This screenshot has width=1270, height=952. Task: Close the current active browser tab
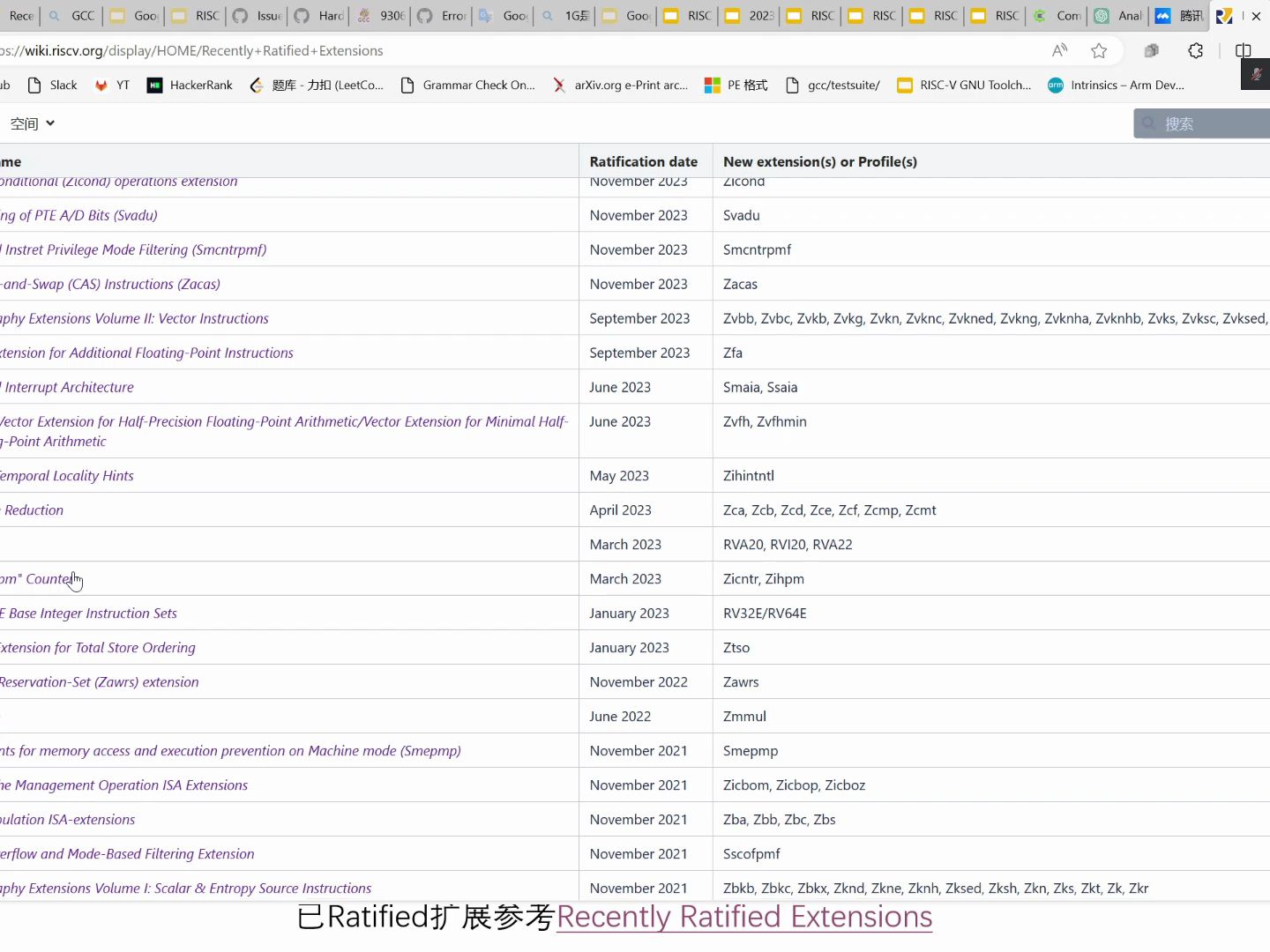[1257, 16]
